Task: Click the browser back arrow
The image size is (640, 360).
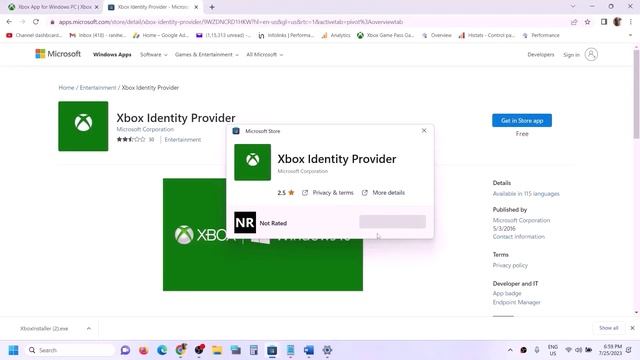Action: click(x=9, y=22)
